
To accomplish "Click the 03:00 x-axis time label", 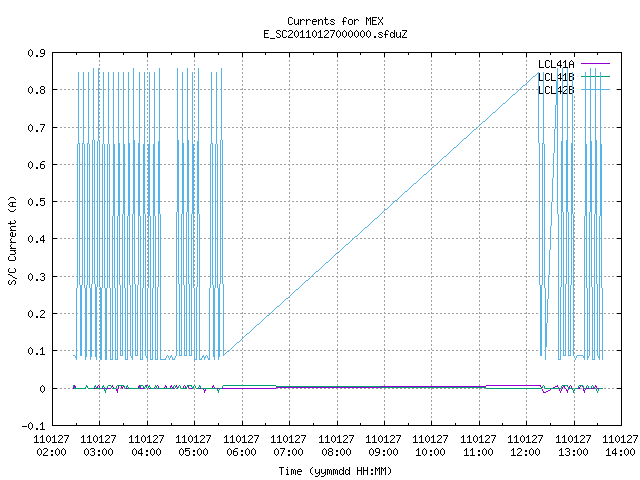I will click(98, 452).
